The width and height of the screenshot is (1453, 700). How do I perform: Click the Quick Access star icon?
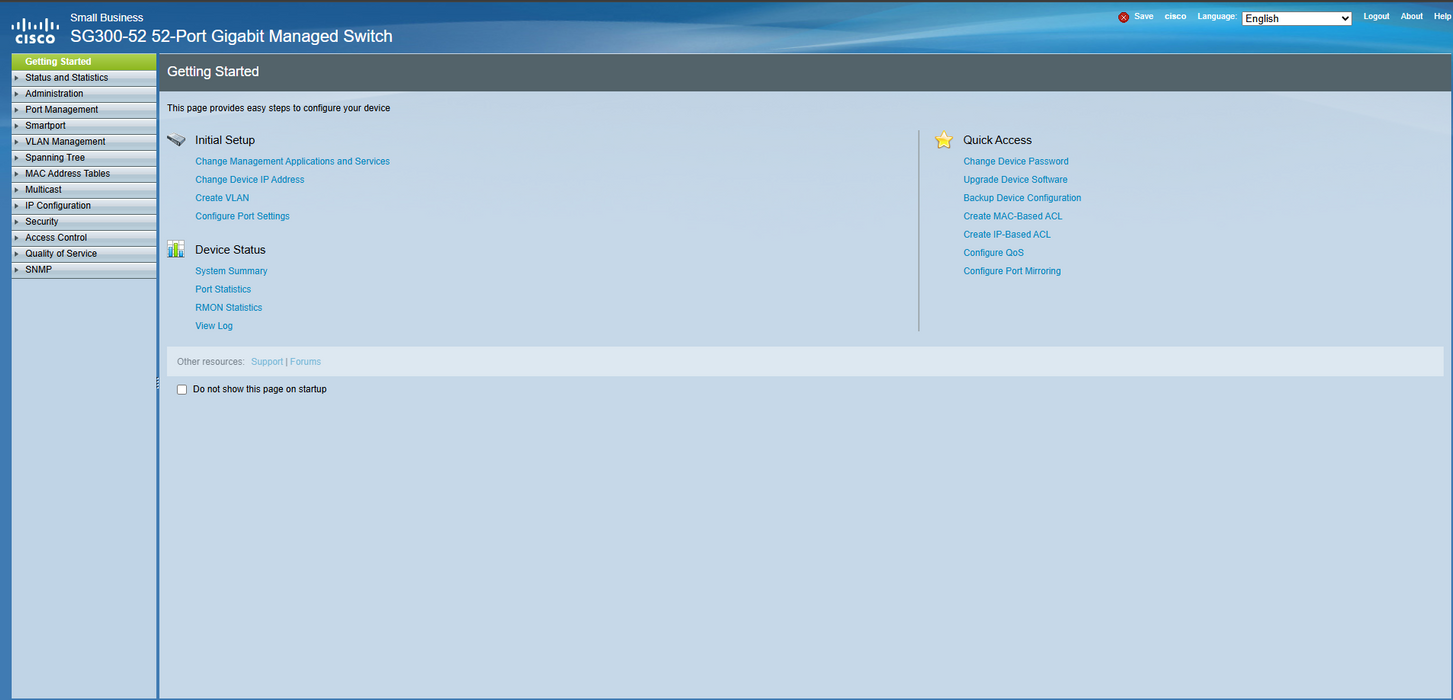944,140
